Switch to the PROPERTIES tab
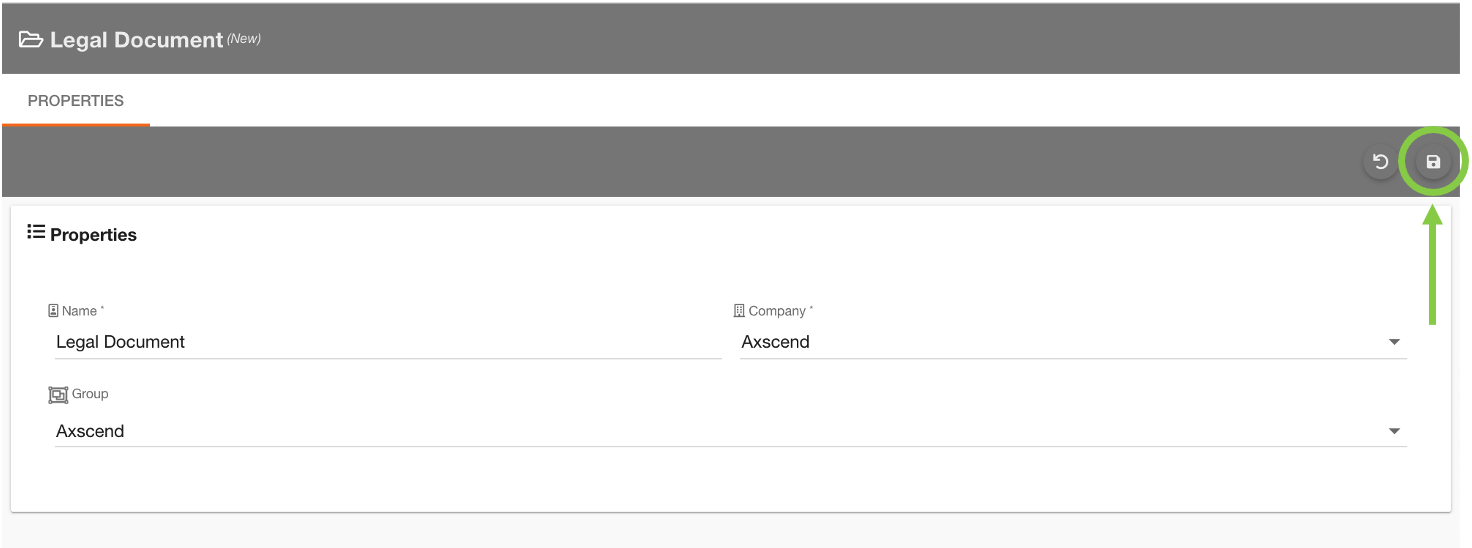The image size is (1472, 548). click(x=76, y=101)
